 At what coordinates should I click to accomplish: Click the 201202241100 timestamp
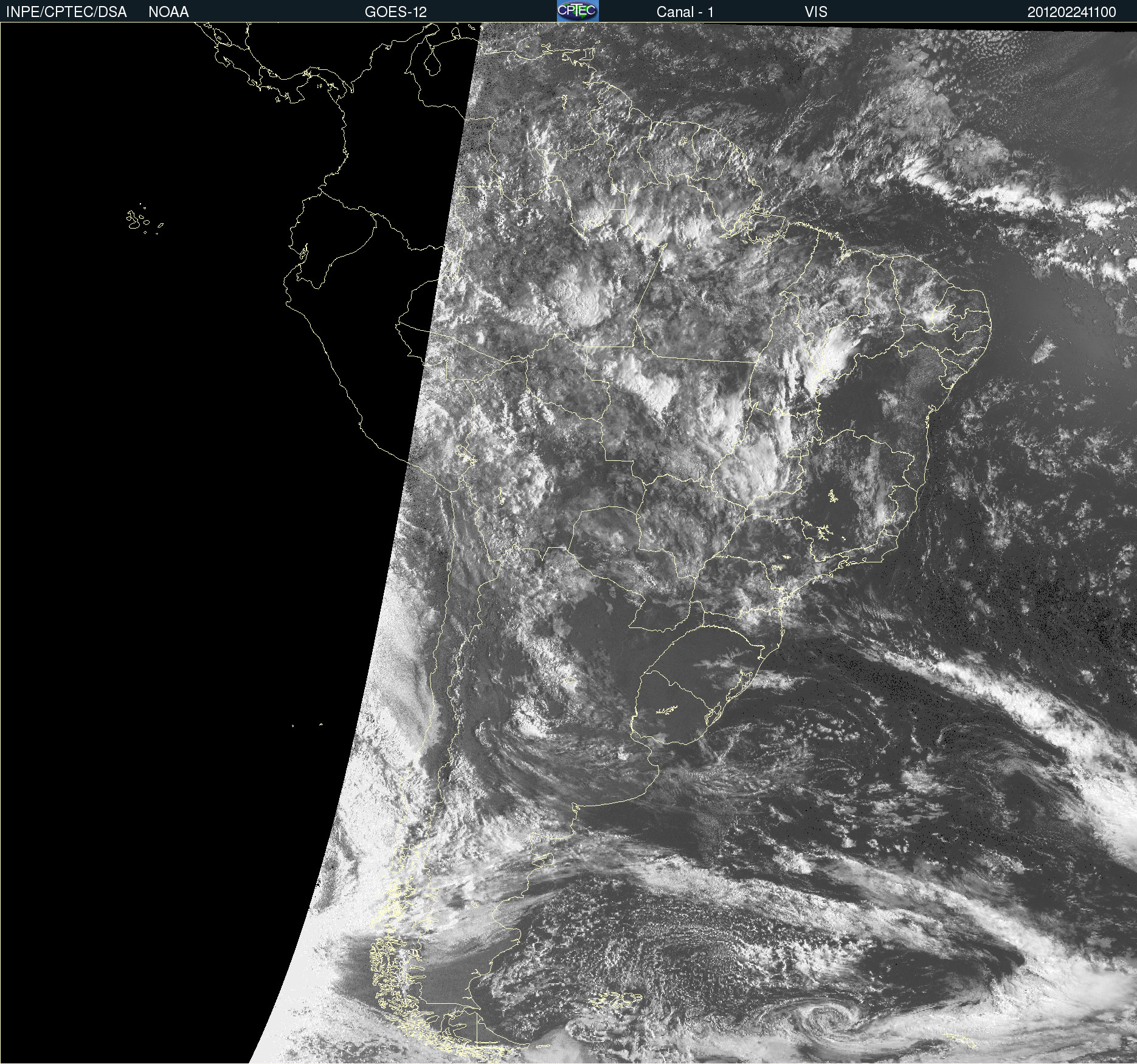tap(1072, 12)
